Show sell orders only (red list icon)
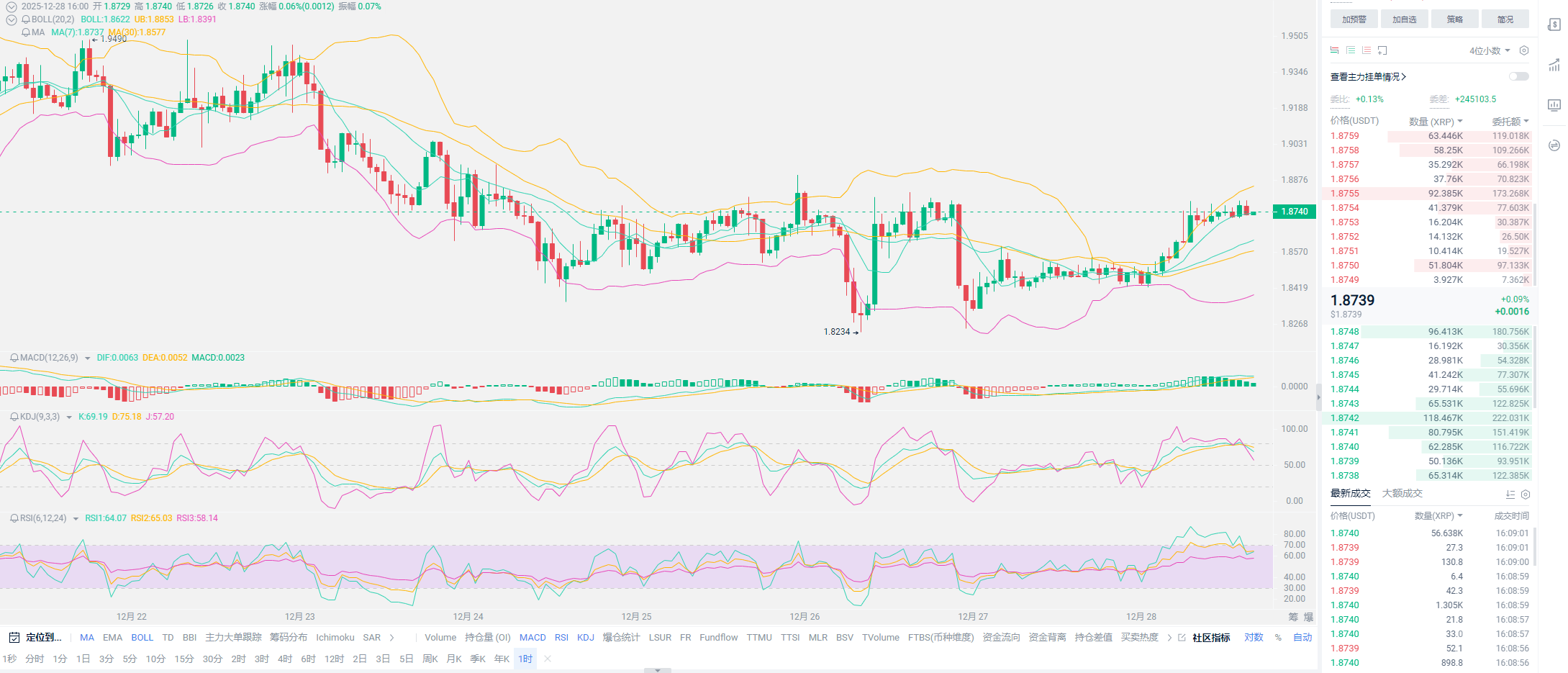Screen dimensions: 1568x673 coord(1367,50)
